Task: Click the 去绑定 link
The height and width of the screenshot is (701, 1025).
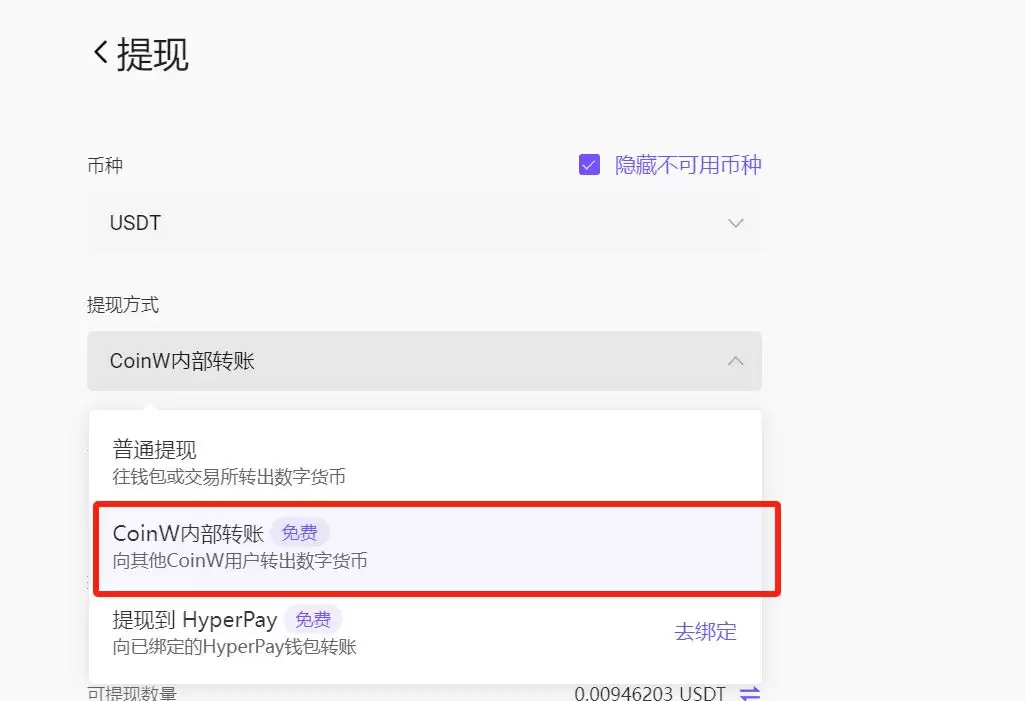Action: 706,631
